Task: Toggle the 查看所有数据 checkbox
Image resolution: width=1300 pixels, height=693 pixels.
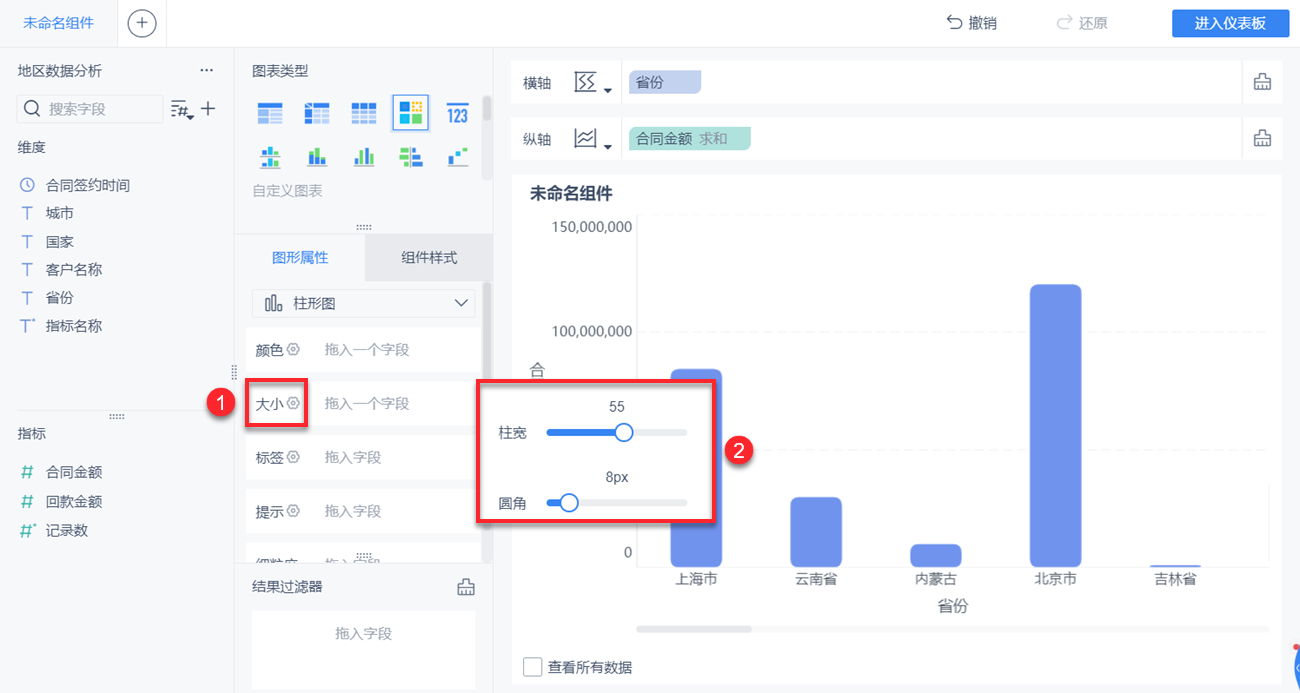Action: (533, 667)
